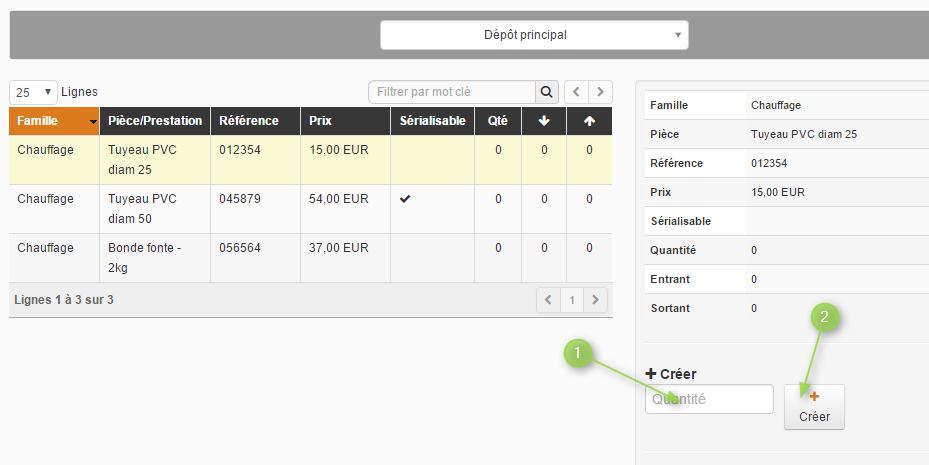Click the serialisable checkmark on reference 045879
Screen dimensions: 929x465
point(405,199)
